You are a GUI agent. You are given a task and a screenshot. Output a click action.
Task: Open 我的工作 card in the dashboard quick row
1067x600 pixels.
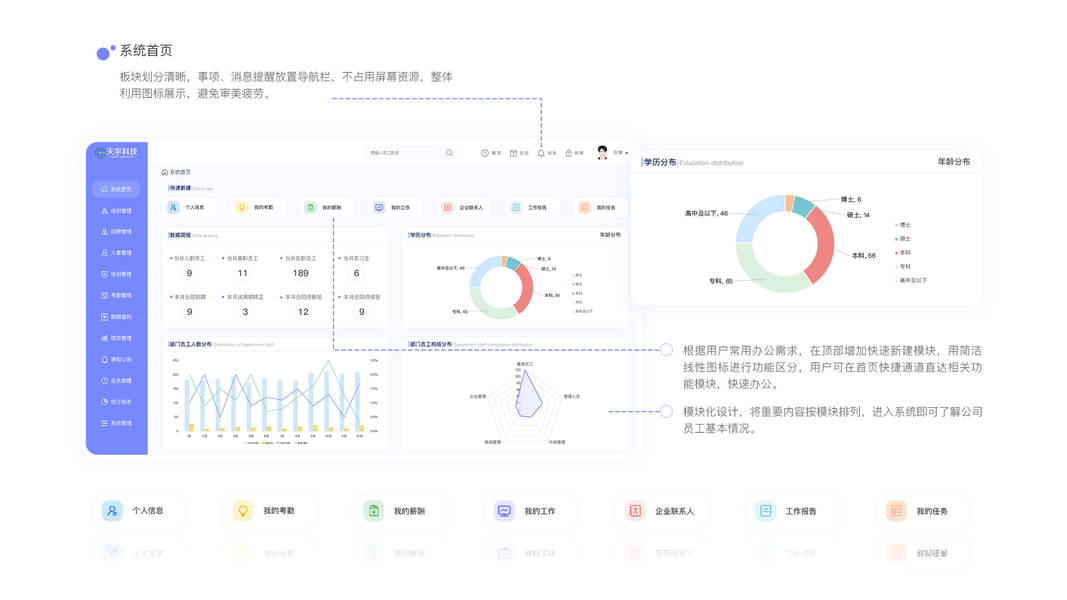pos(395,207)
